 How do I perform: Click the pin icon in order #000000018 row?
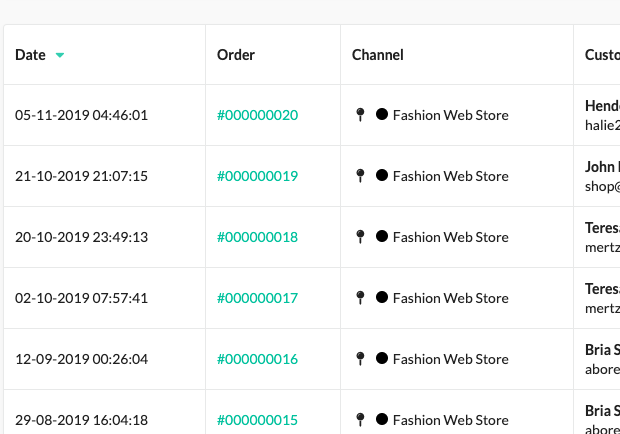pyautogui.click(x=360, y=237)
